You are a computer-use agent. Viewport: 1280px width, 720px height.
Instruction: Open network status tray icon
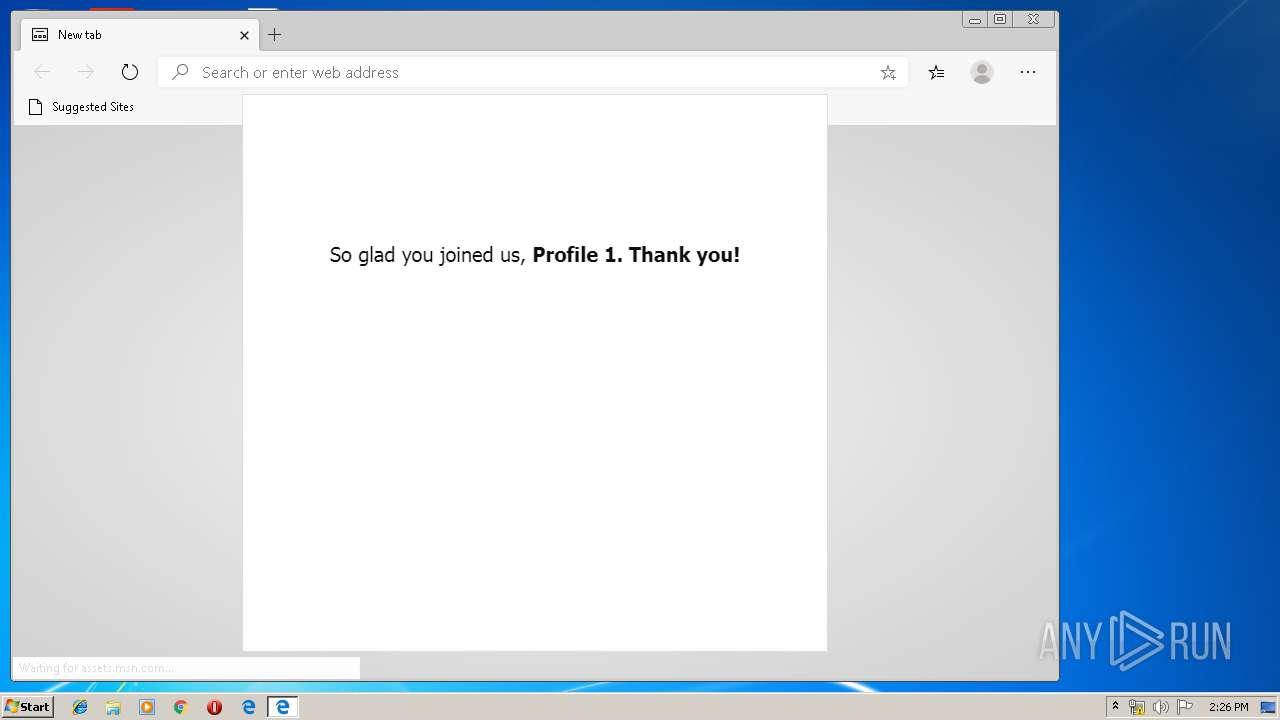(1137, 707)
